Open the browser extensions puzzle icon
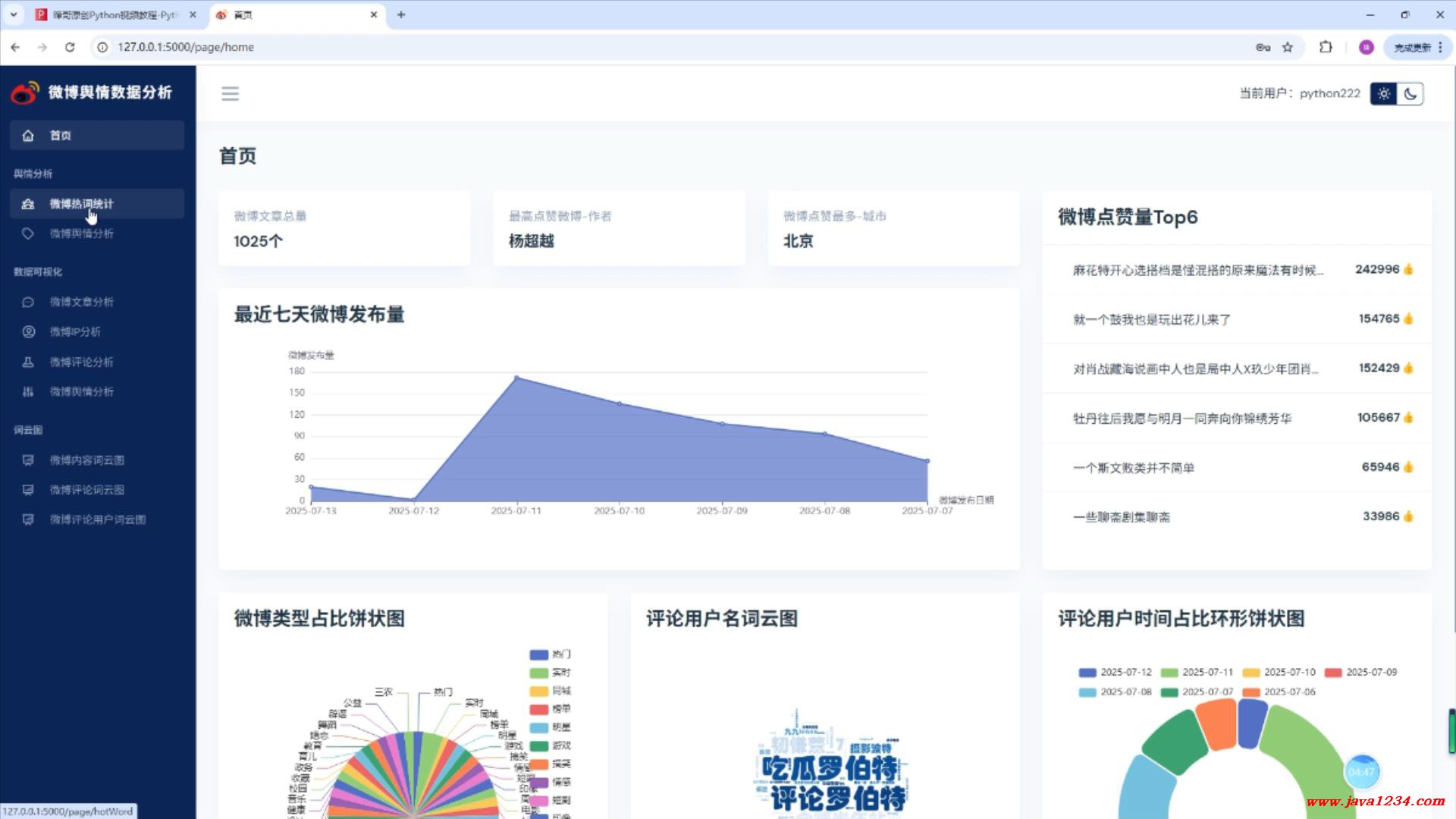The image size is (1456, 819). click(1326, 47)
